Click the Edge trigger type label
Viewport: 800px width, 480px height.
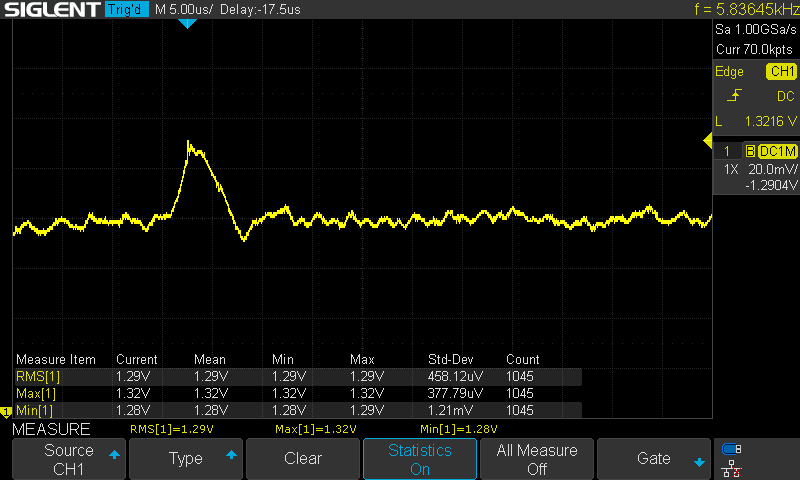pos(729,71)
